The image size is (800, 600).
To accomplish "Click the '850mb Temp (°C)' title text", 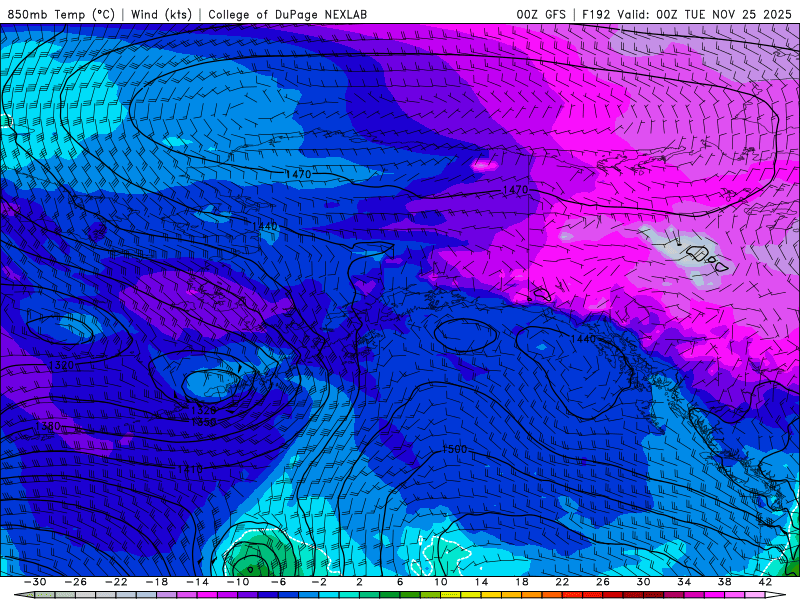I will pos(61,14).
